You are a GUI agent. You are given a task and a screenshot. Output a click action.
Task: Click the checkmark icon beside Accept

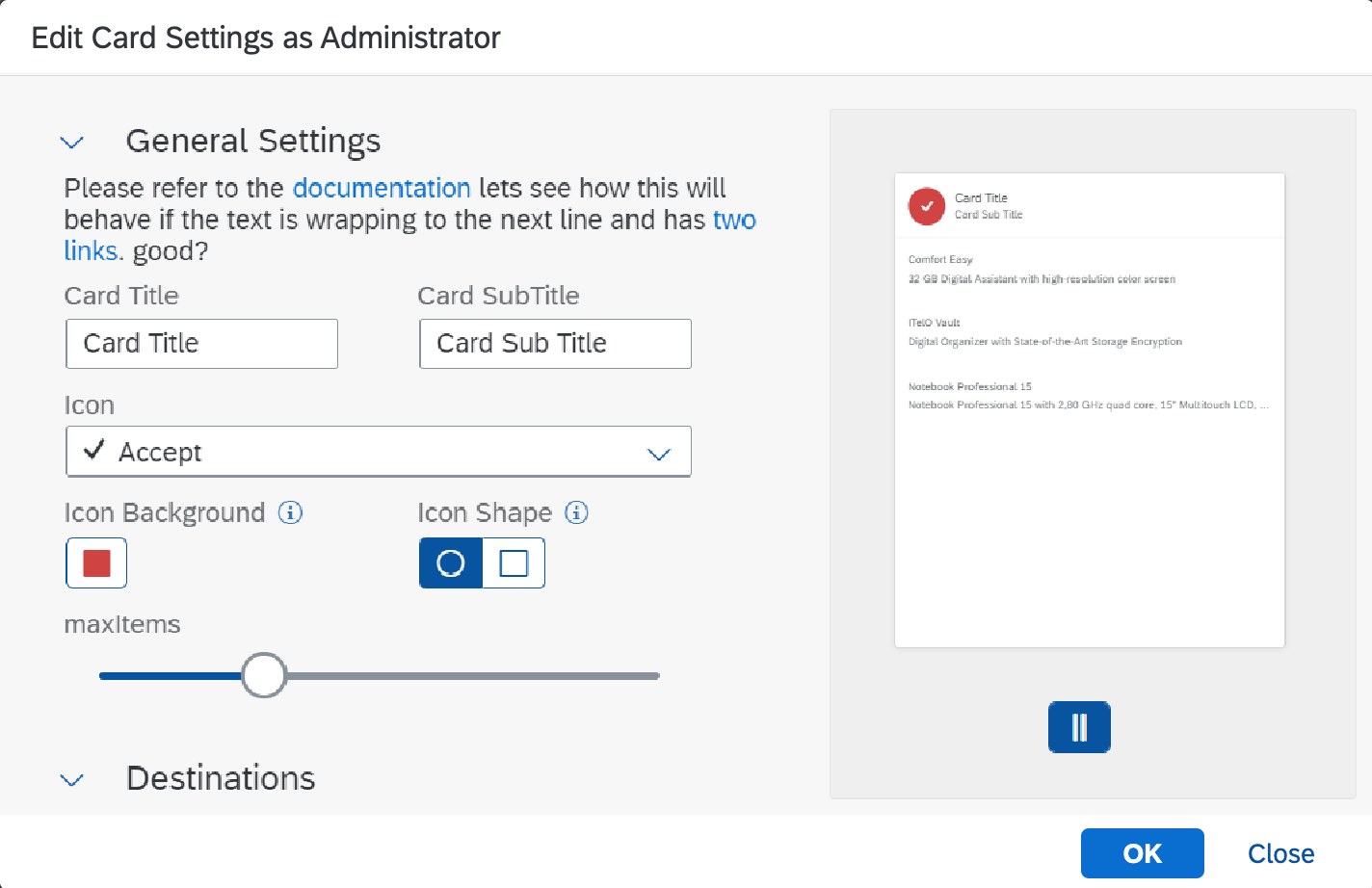93,450
